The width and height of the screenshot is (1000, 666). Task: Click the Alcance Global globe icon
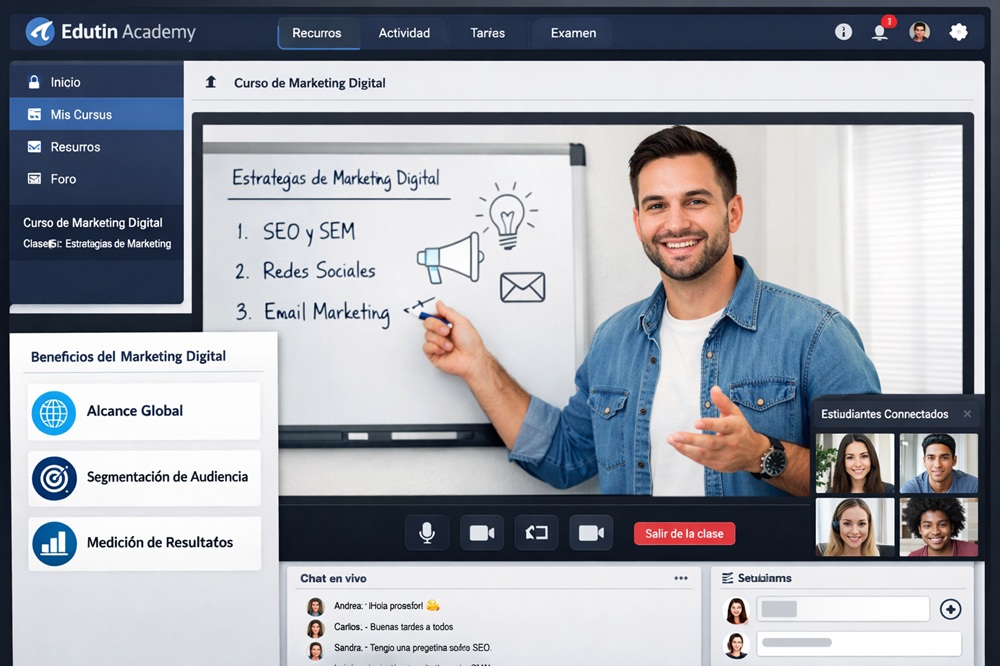point(54,412)
